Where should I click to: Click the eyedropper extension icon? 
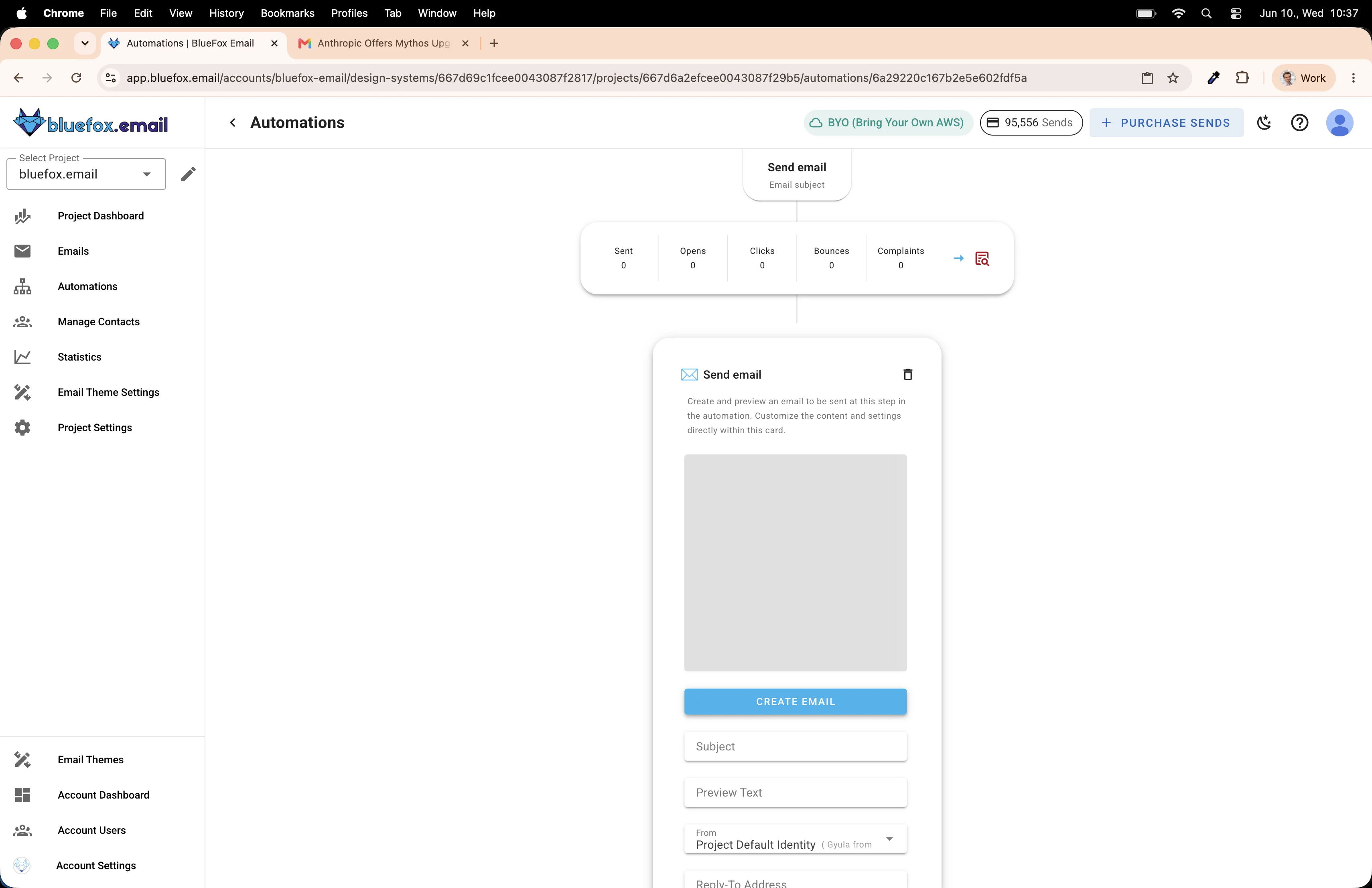click(x=1214, y=78)
